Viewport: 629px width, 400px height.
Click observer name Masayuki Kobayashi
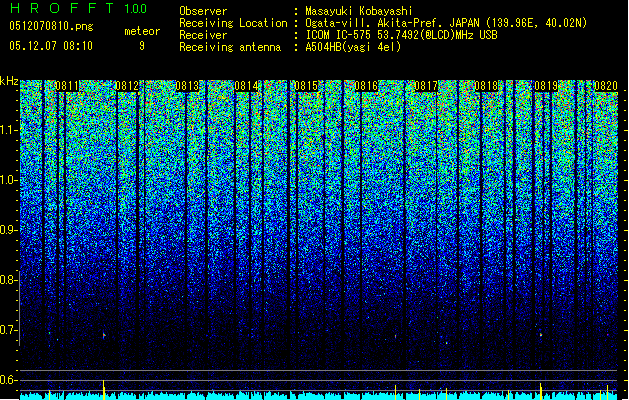359,11
